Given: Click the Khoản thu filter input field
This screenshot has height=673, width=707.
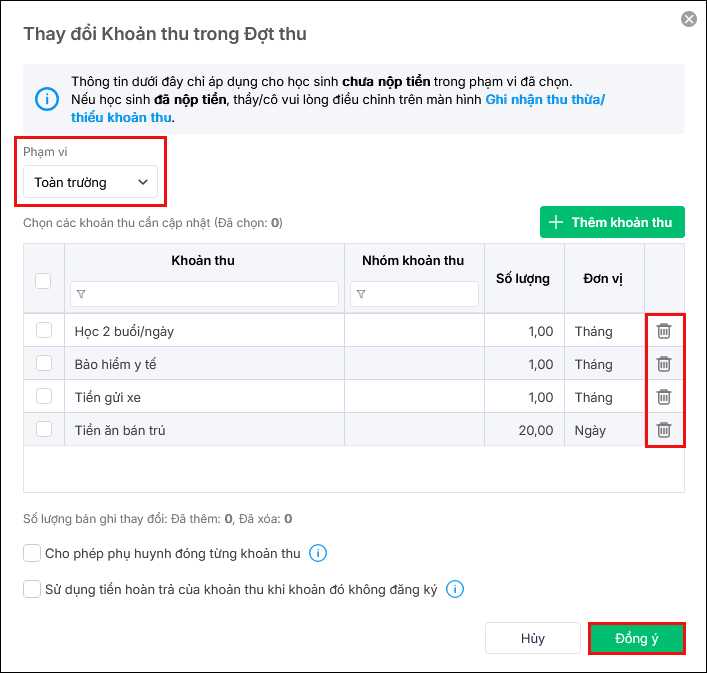Looking at the screenshot, I should [210, 294].
